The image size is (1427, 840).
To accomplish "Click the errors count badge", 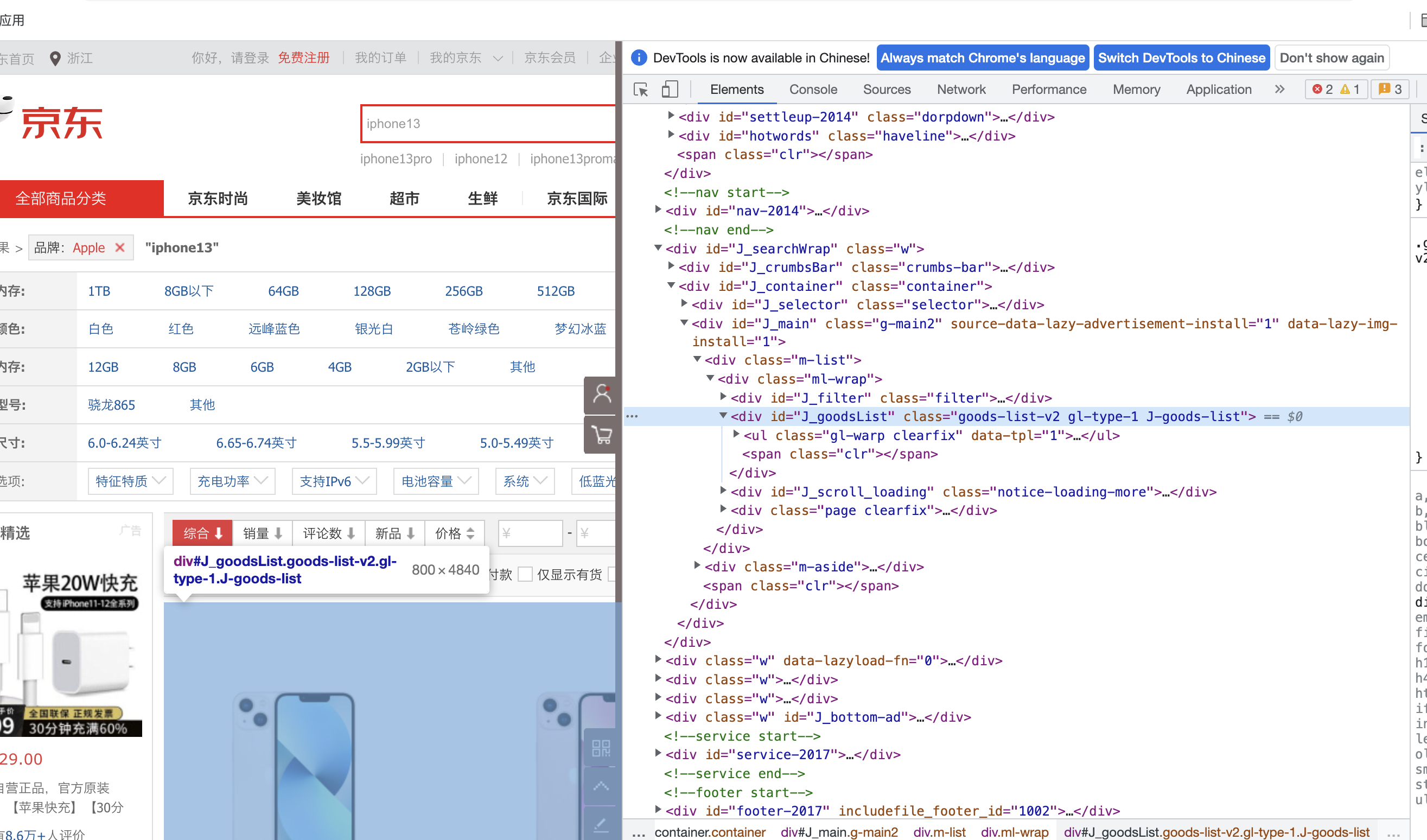I will coord(1322,90).
